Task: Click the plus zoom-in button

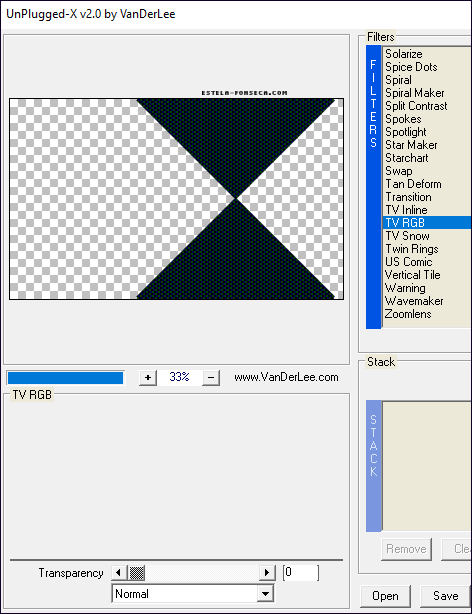Action: coord(148,377)
